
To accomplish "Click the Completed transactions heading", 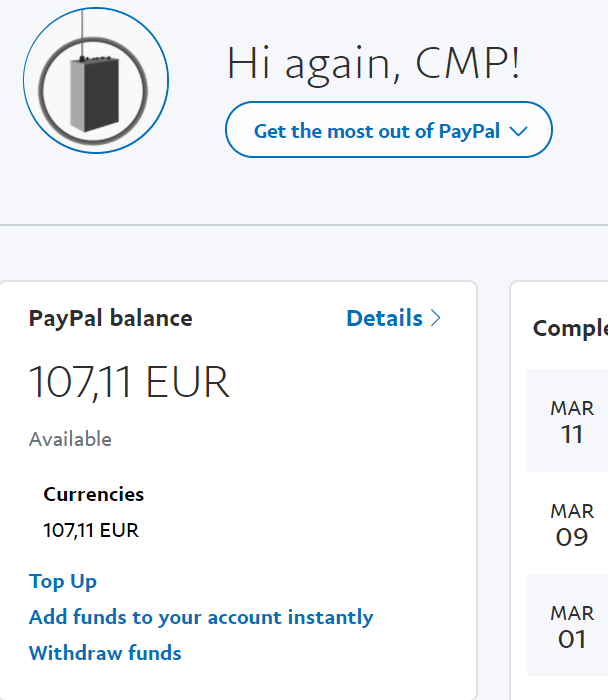I will tap(570, 328).
